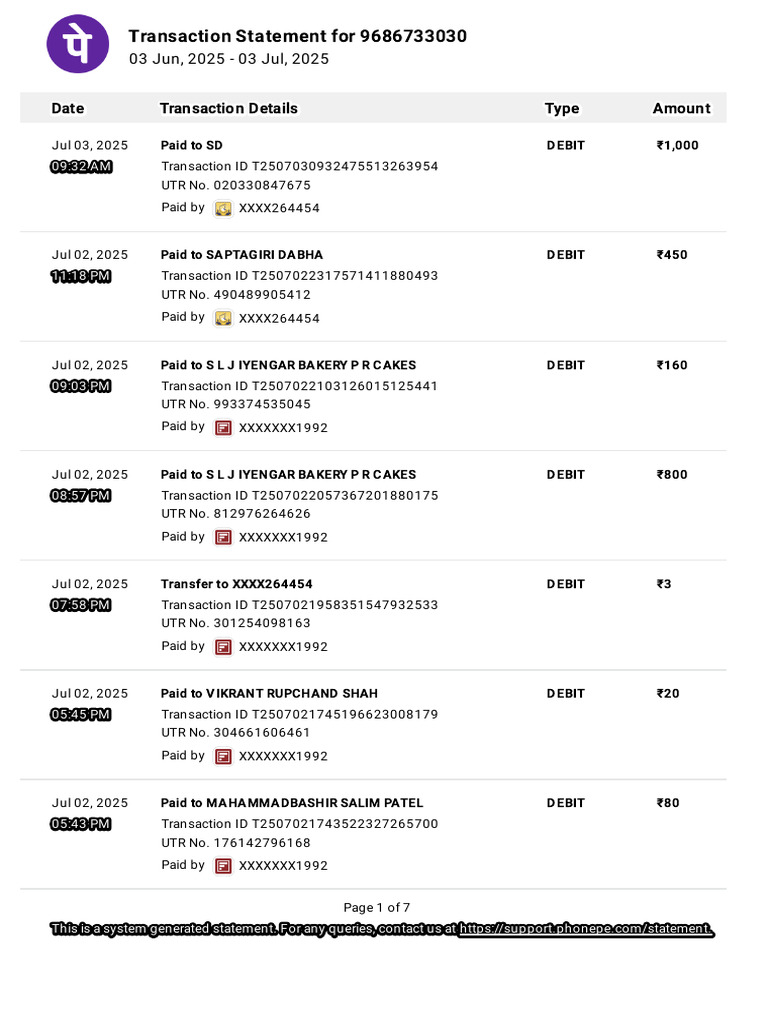Click the Transaction Details column header

228,108
